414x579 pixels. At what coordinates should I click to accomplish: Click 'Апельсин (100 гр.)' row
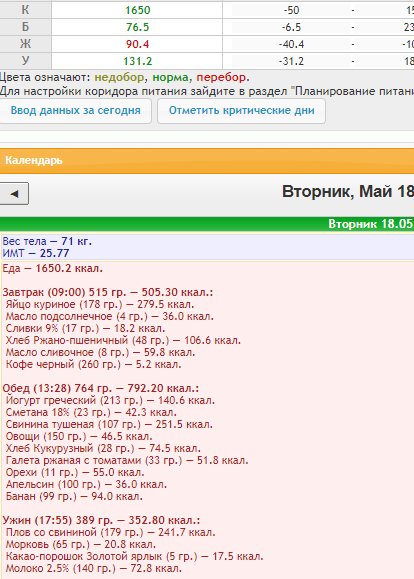click(x=86, y=484)
